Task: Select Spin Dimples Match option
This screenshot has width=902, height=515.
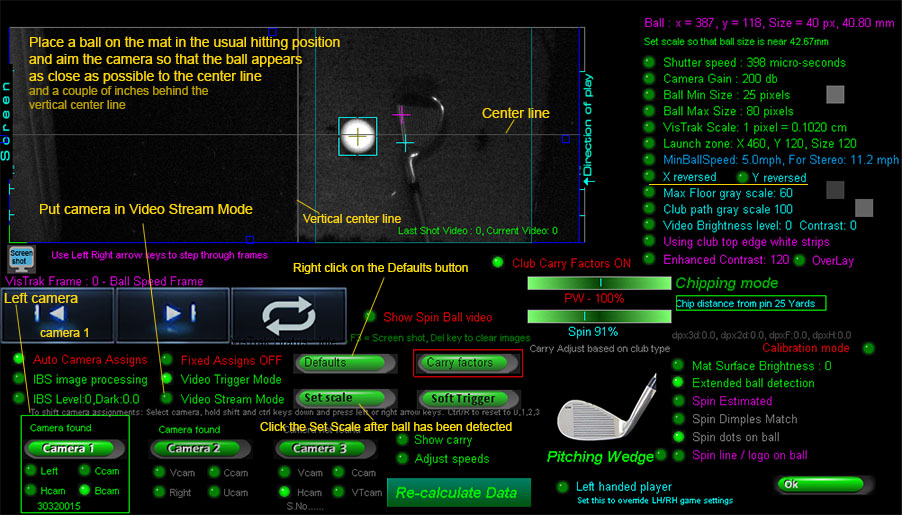Action: coord(678,419)
